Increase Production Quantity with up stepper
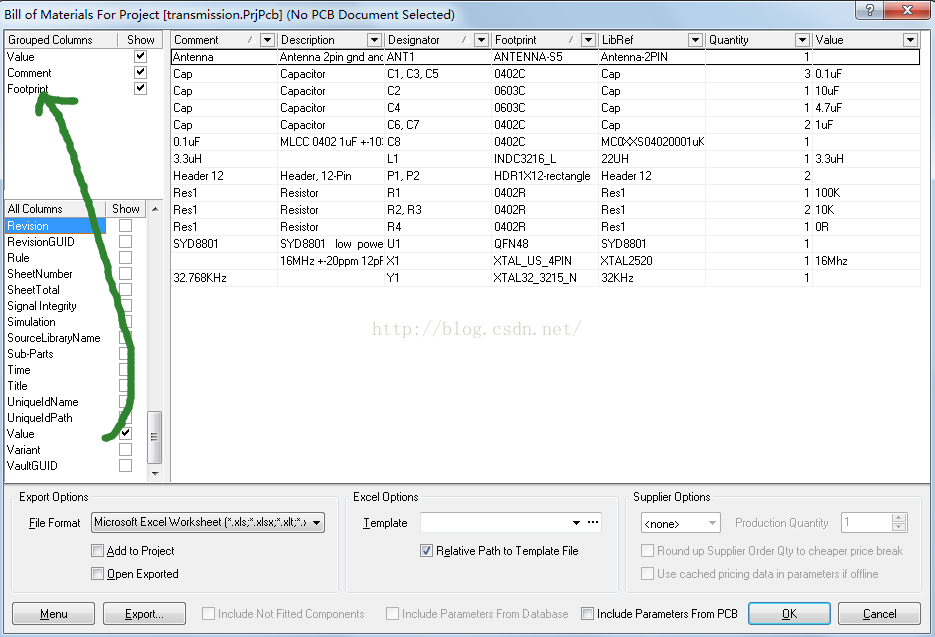The width and height of the screenshot is (935, 637). pos(899,518)
